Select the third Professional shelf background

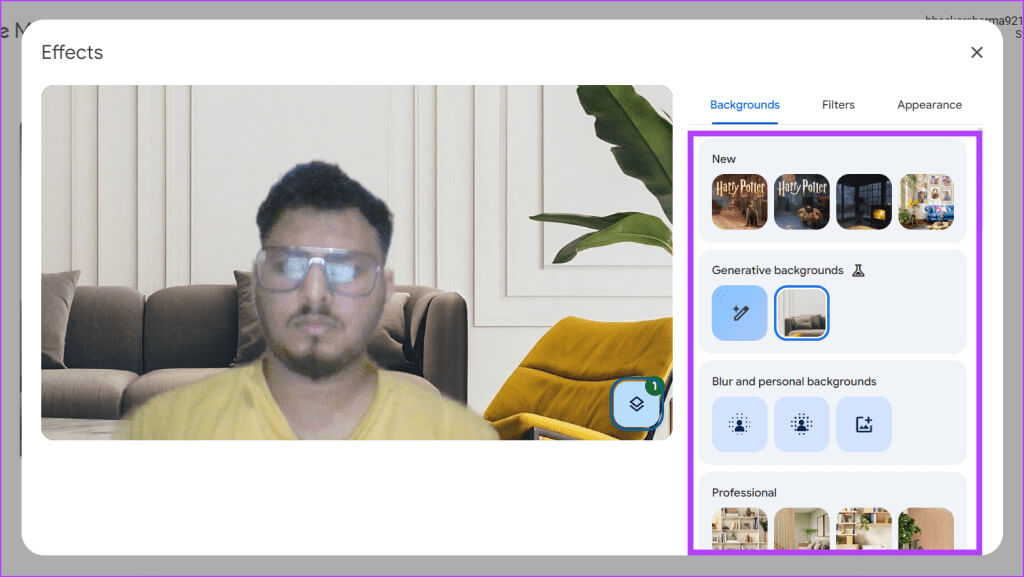pyautogui.click(x=863, y=529)
